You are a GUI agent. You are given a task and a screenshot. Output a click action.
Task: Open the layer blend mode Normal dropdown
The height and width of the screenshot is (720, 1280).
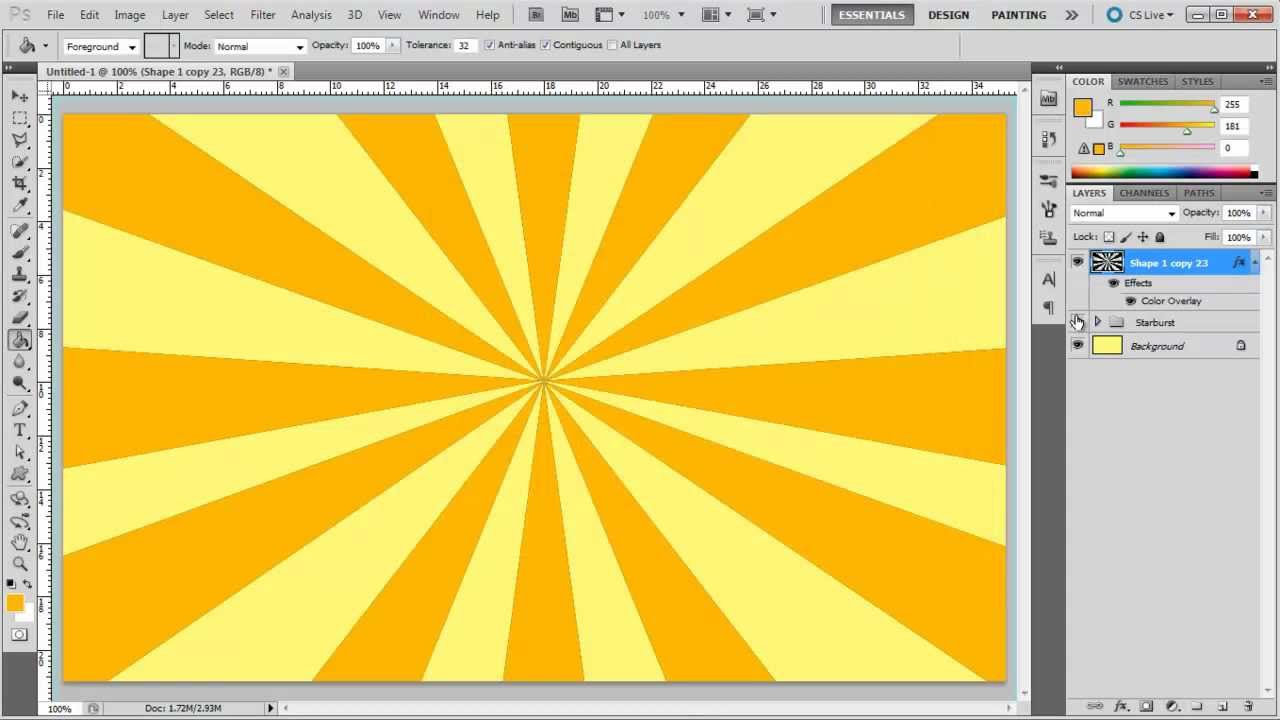(1124, 213)
